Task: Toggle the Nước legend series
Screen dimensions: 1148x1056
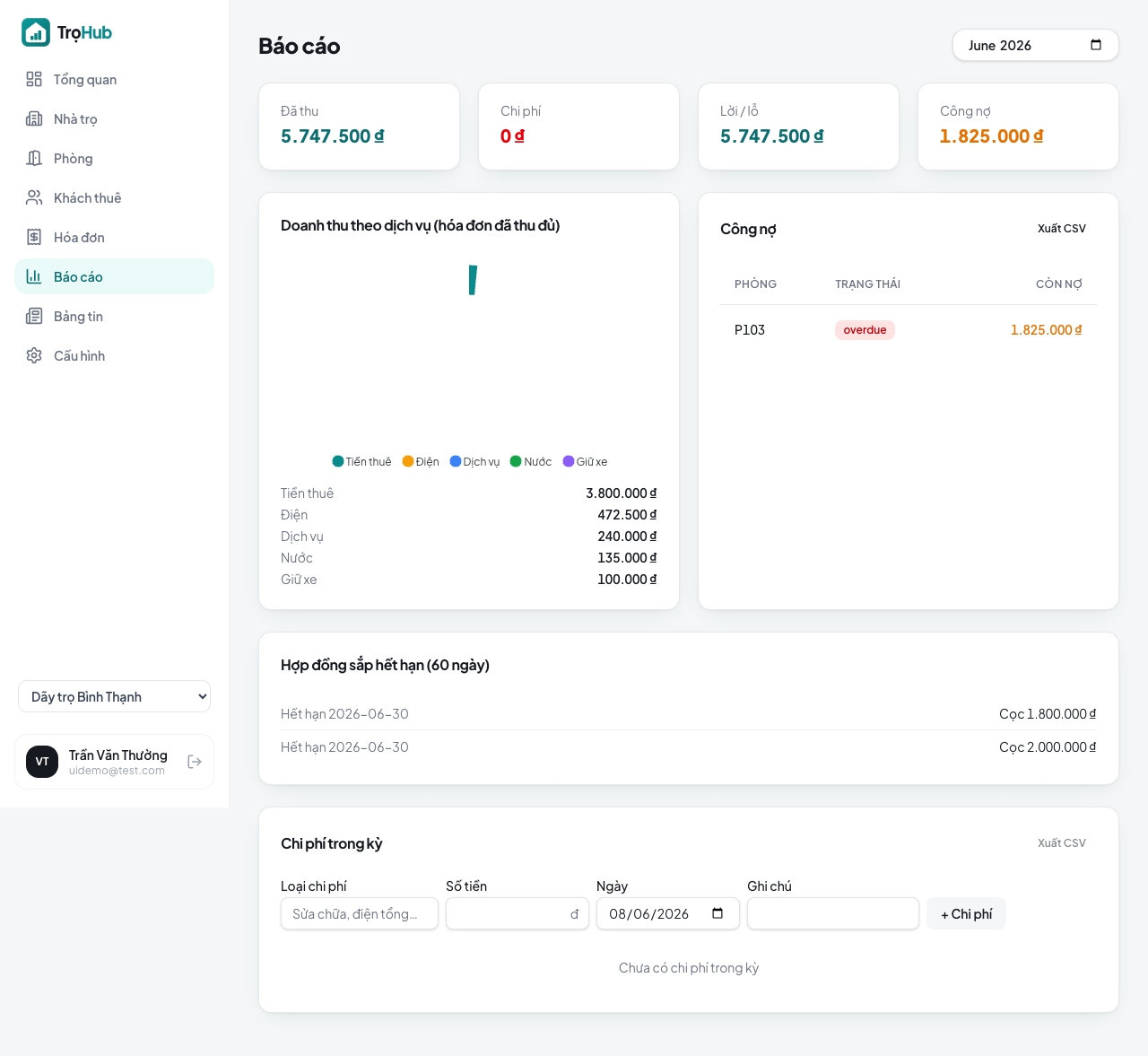Action: click(531, 461)
